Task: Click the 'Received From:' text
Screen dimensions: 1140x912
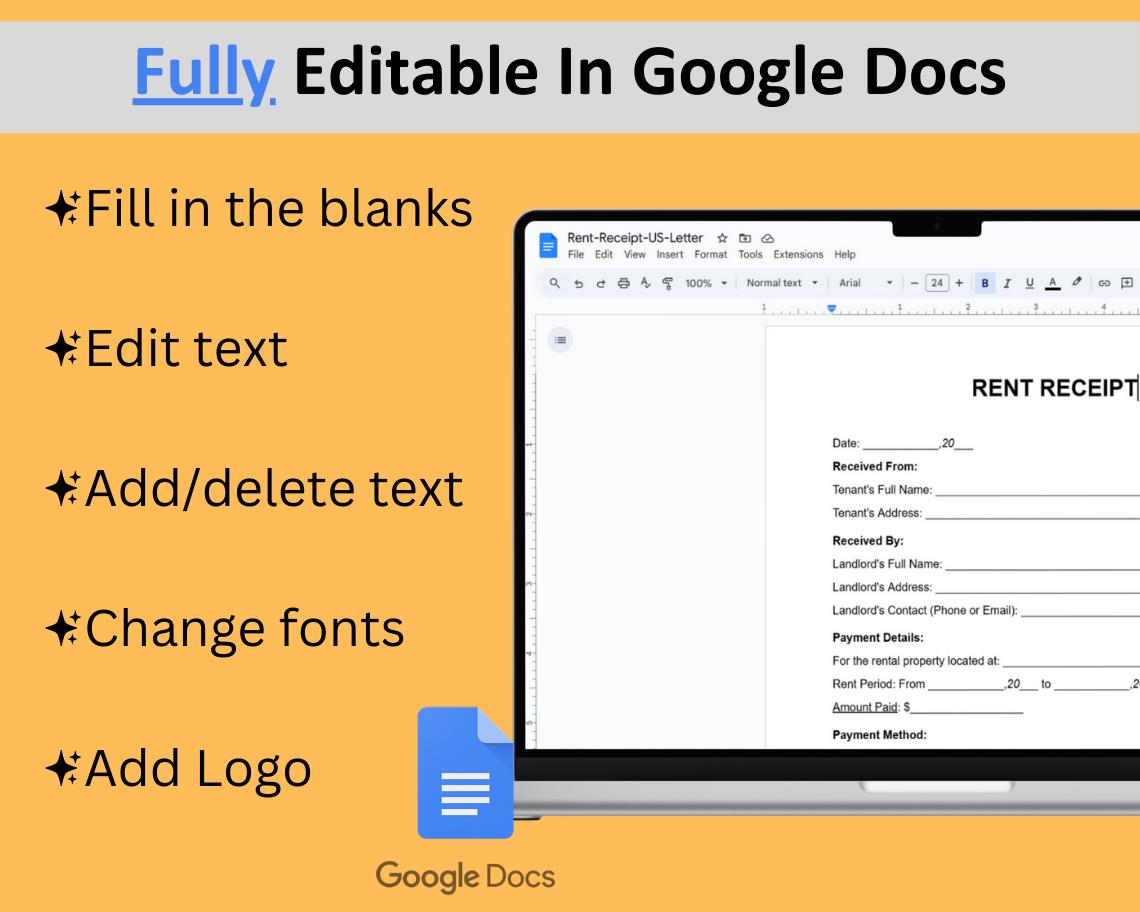Action: 875,466
